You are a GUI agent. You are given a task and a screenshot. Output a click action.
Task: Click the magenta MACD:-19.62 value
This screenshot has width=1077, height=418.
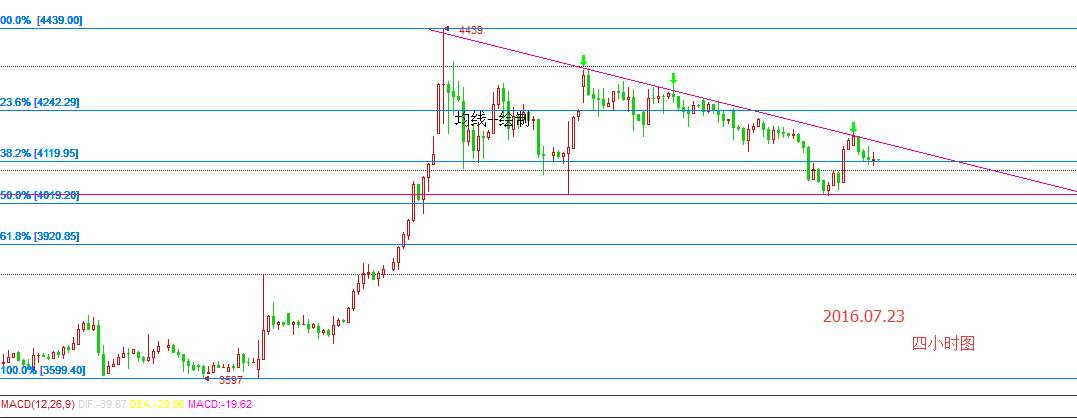[220, 404]
